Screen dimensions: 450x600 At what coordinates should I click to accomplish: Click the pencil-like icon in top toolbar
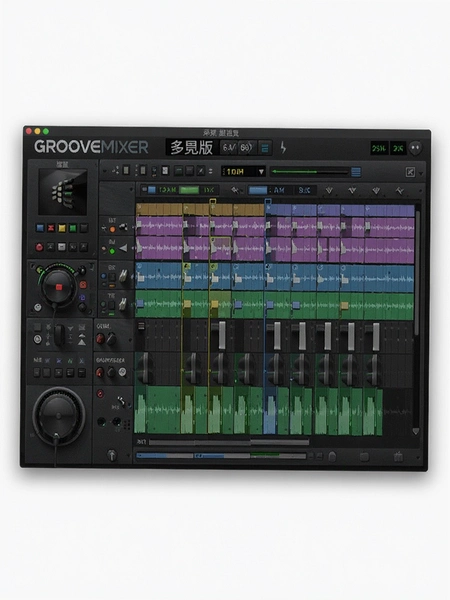pos(201,171)
